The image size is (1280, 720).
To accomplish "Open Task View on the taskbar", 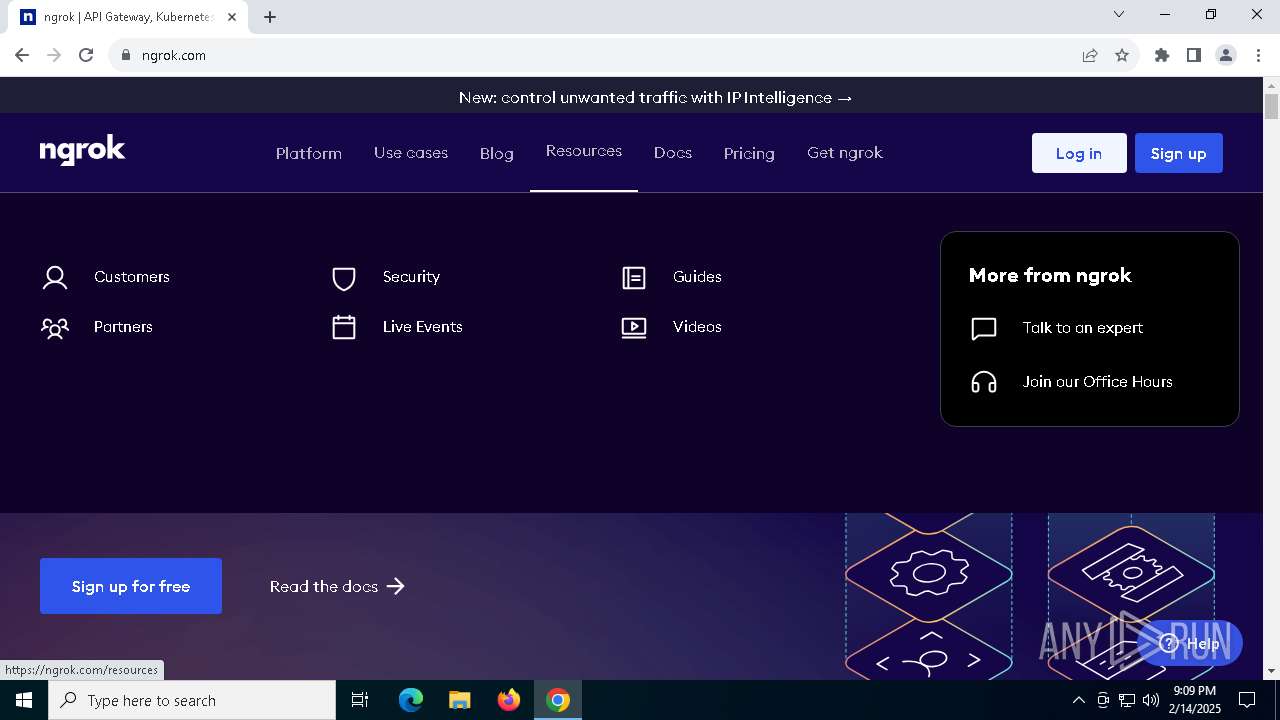I will pyautogui.click(x=360, y=700).
